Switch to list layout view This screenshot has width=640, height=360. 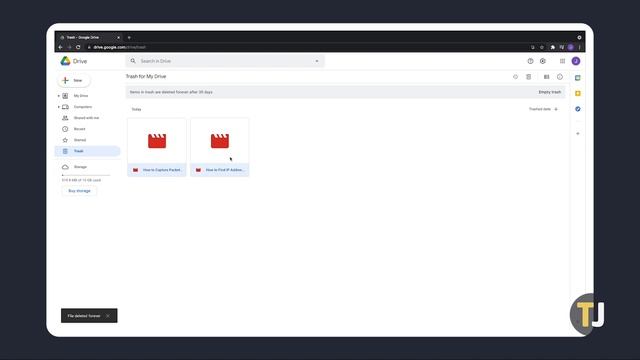[547, 77]
